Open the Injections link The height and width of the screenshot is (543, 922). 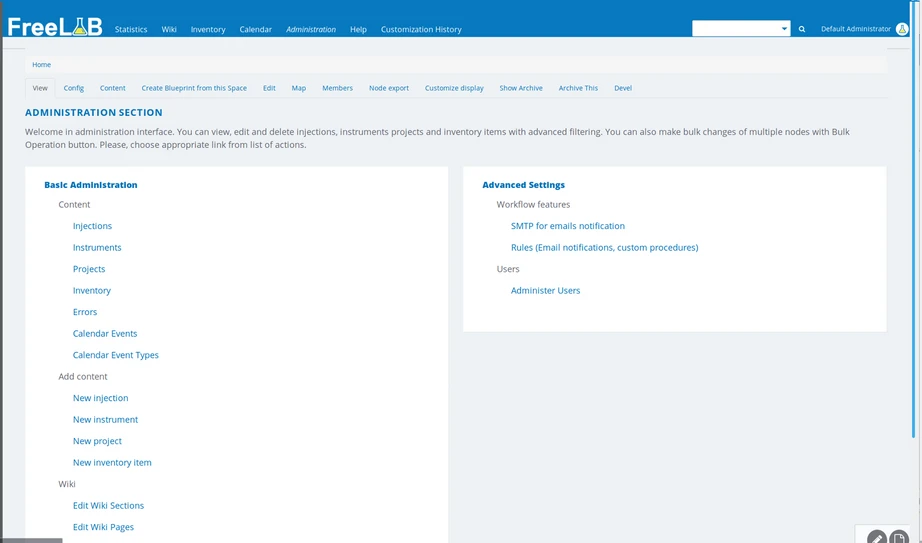click(x=92, y=226)
